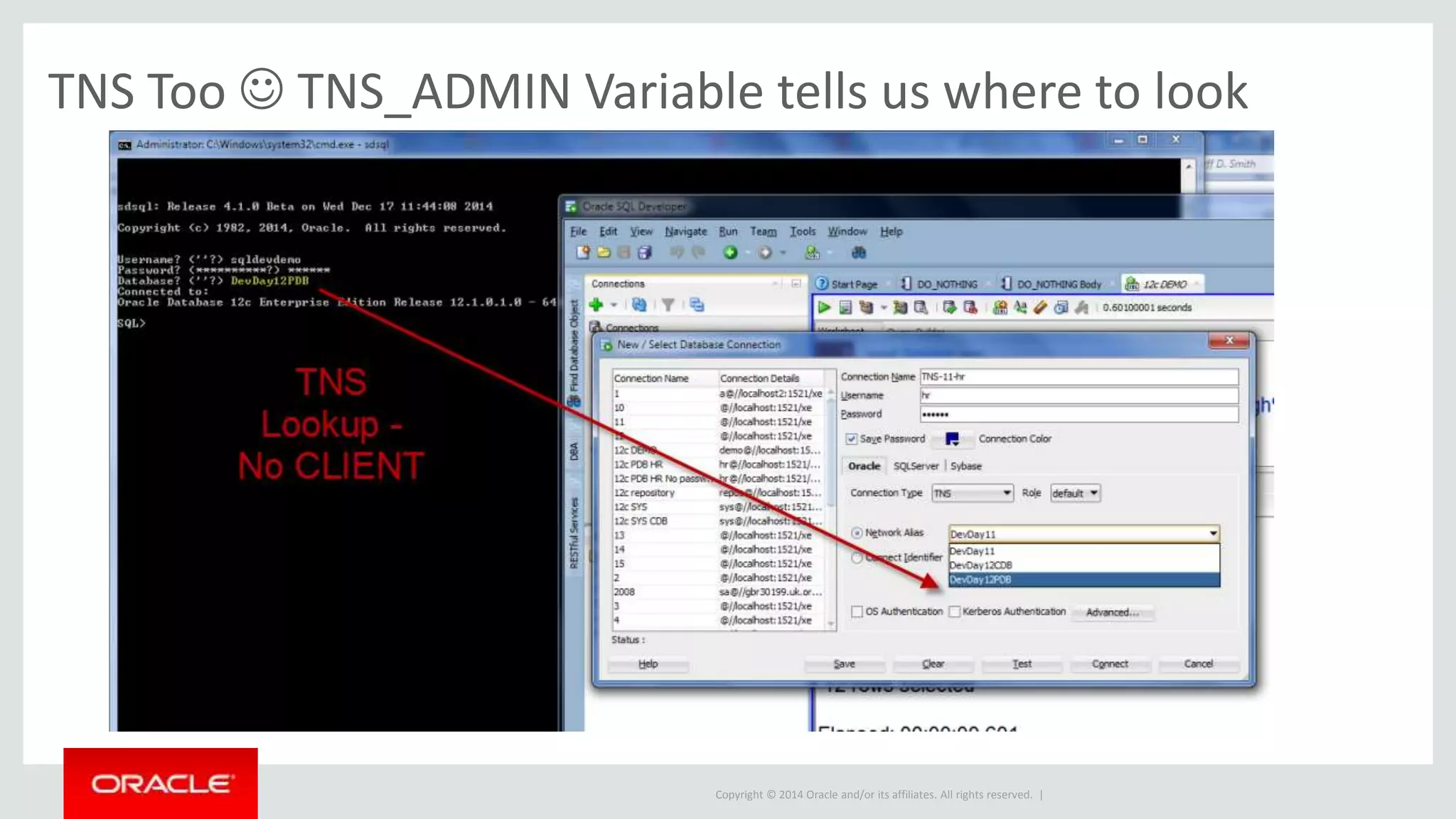This screenshot has width=1456, height=819.
Task: Click the Password input field
Action: point(1079,414)
